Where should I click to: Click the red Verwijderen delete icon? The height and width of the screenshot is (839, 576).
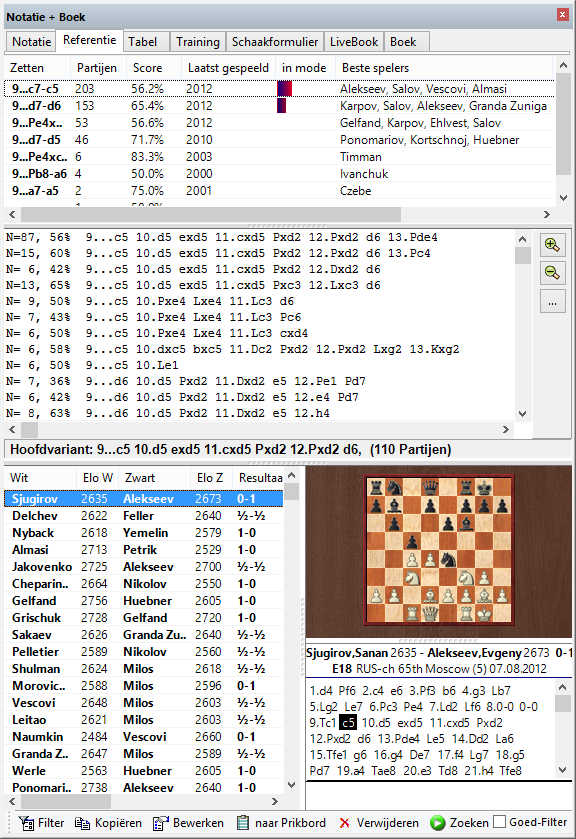(x=345, y=823)
